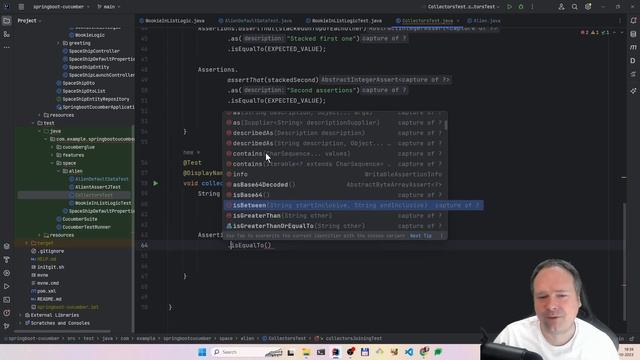Viewport: 640px width, 360px height.
Task: Select isGreaterThanOrEqualTo completion suggestion
Action: click(335, 226)
